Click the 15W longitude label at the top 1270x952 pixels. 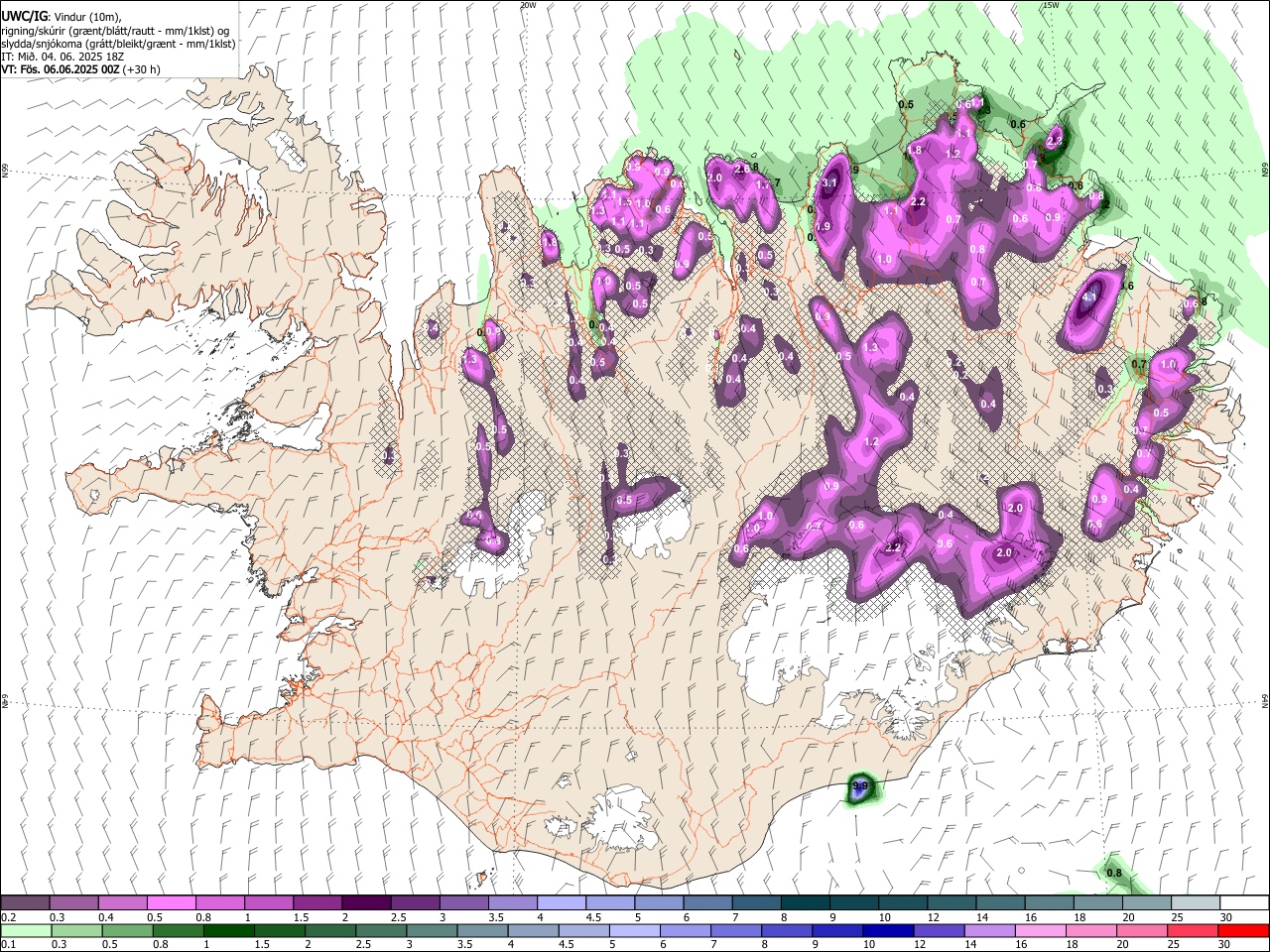click(1051, 5)
